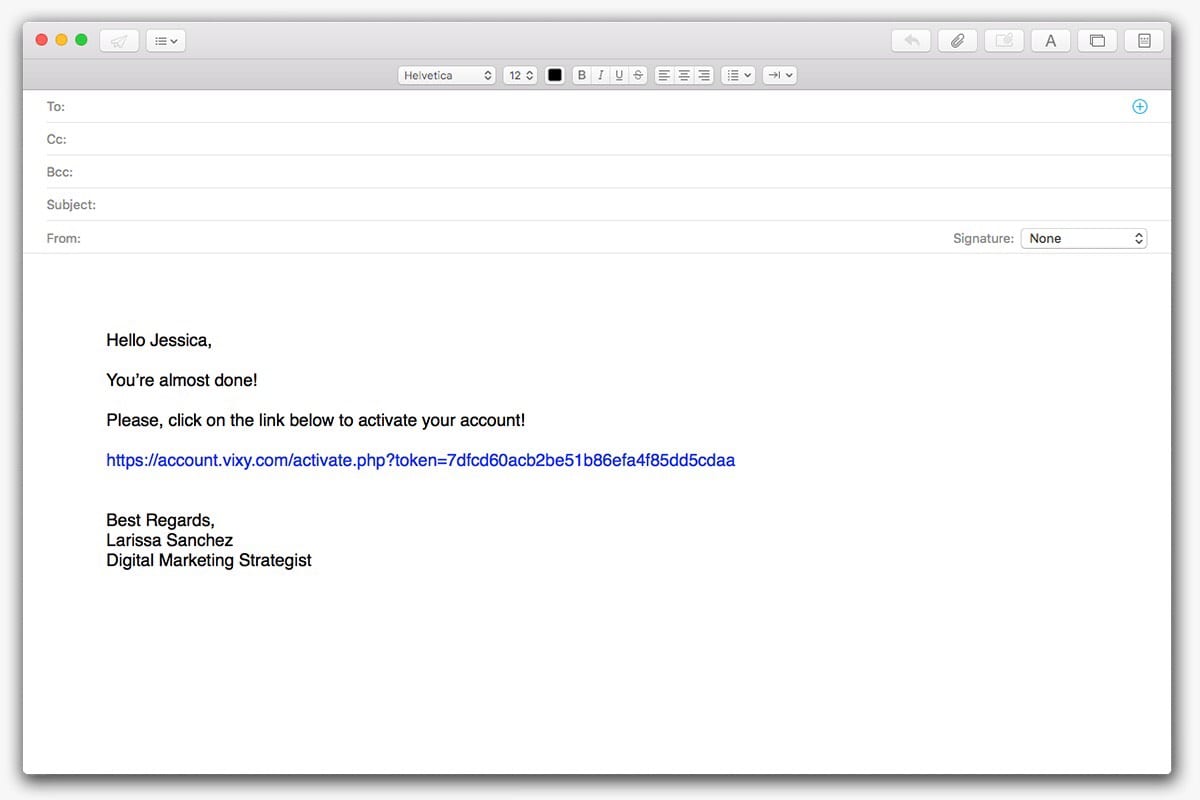The height and width of the screenshot is (800, 1200).
Task: Click the reply arrow icon
Action: click(x=910, y=40)
